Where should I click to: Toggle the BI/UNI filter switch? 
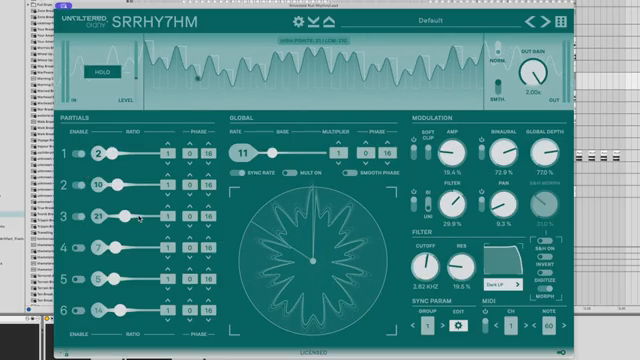pyautogui.click(x=428, y=204)
